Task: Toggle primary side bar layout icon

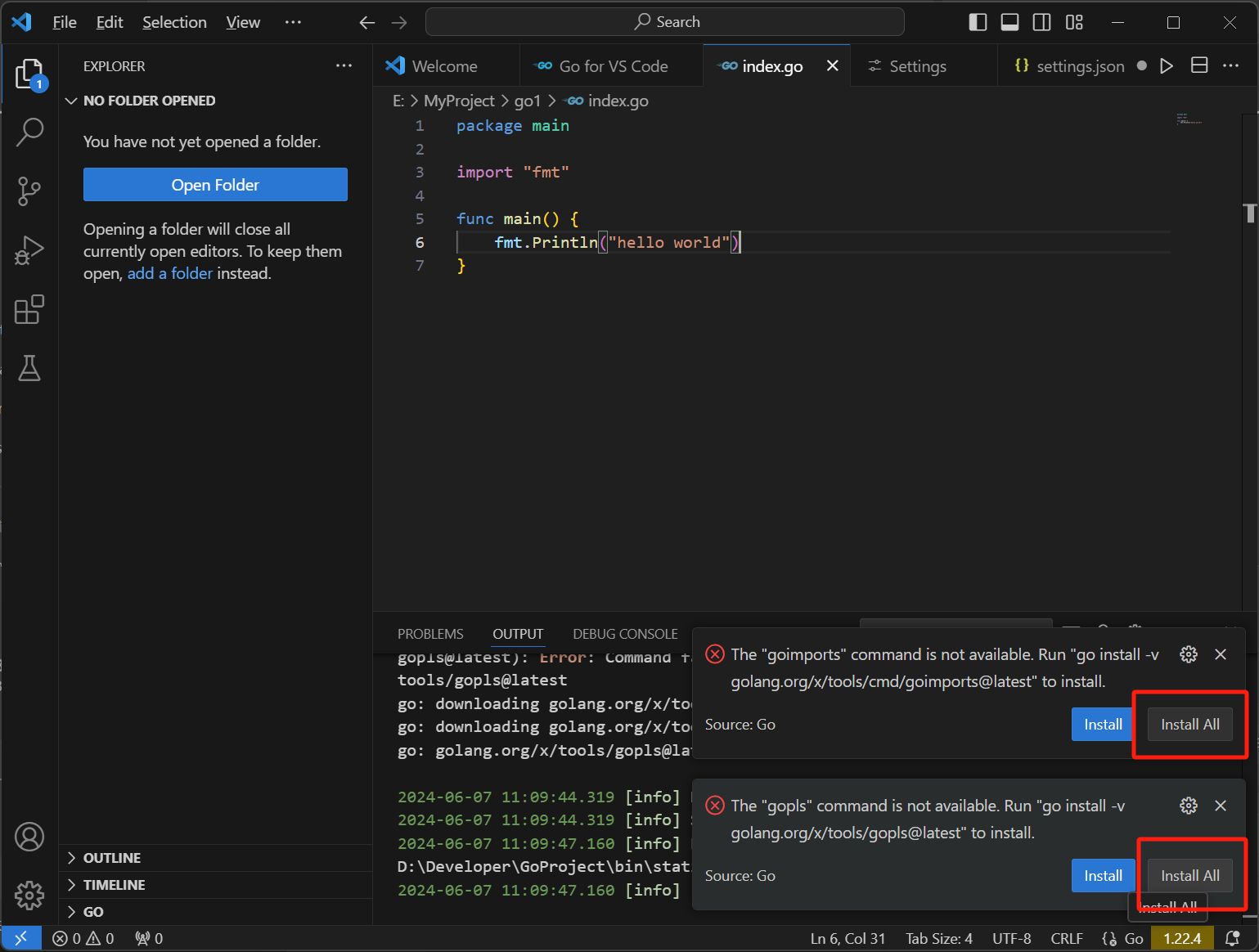Action: pyautogui.click(x=978, y=22)
